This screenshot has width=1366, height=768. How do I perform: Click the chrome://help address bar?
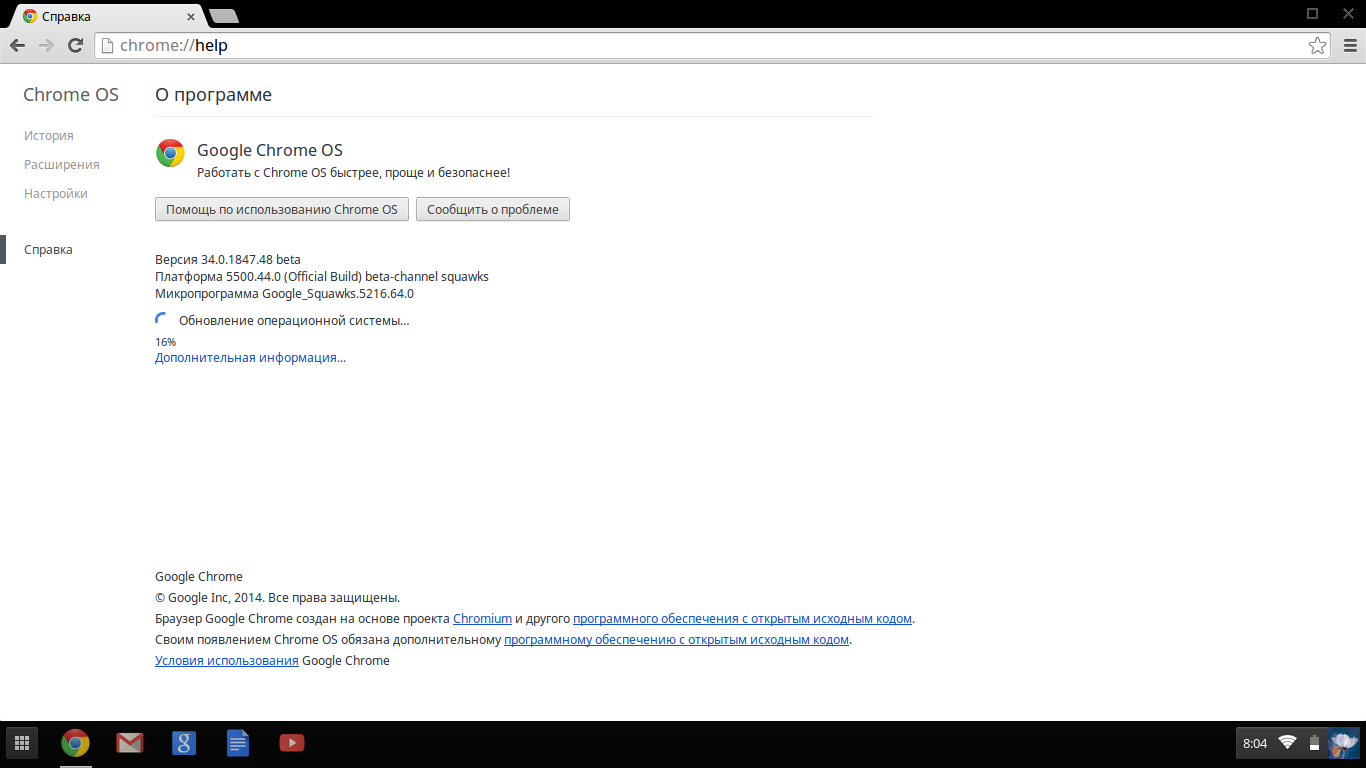click(x=714, y=45)
